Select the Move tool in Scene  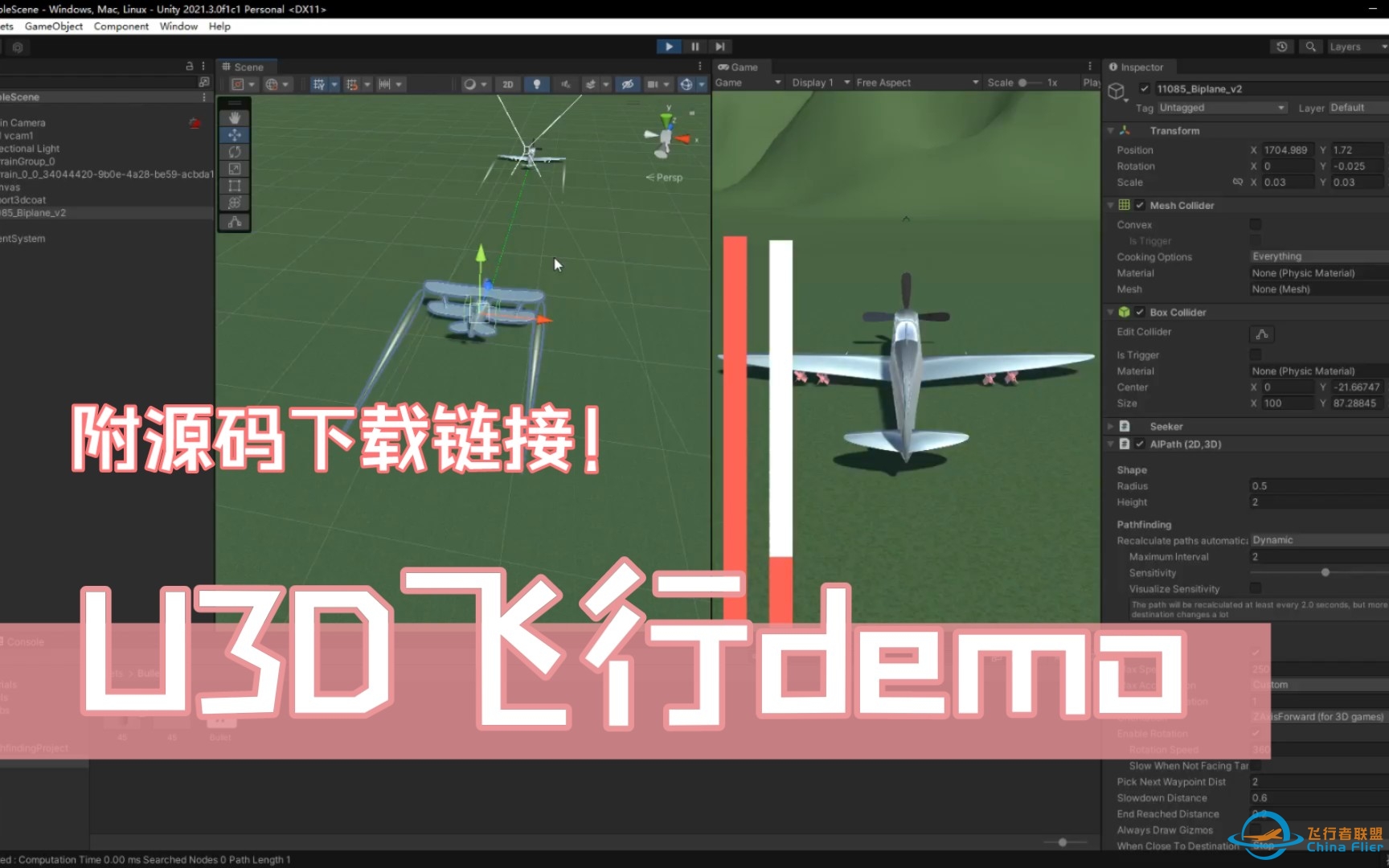235,135
